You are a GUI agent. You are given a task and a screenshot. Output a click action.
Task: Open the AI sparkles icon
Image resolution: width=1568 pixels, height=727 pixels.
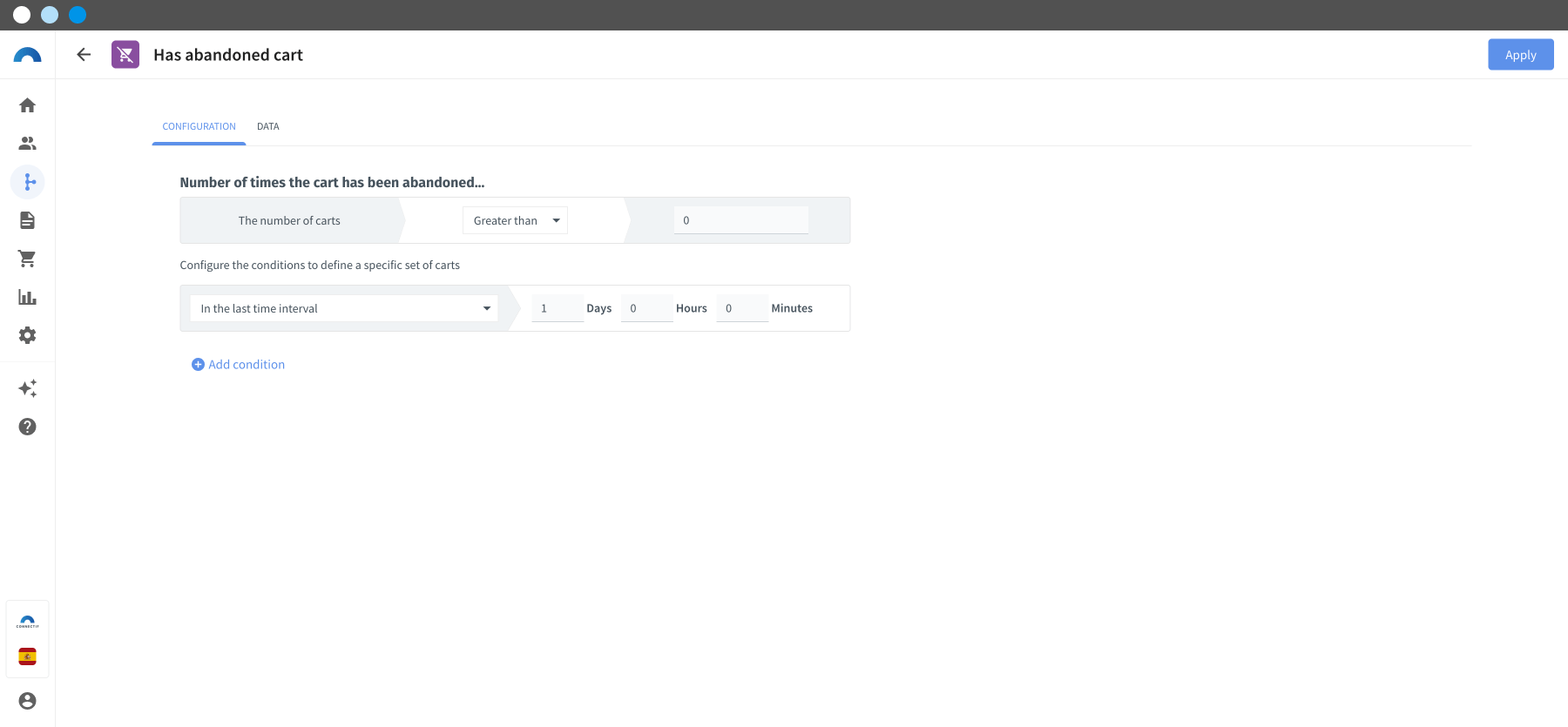pyautogui.click(x=27, y=388)
